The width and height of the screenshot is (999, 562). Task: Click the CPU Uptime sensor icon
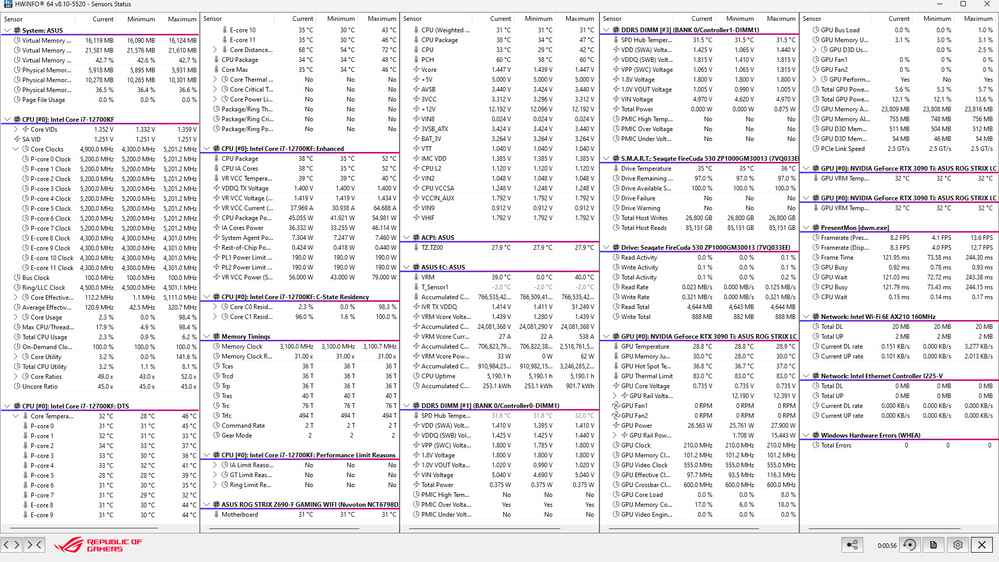416,376
